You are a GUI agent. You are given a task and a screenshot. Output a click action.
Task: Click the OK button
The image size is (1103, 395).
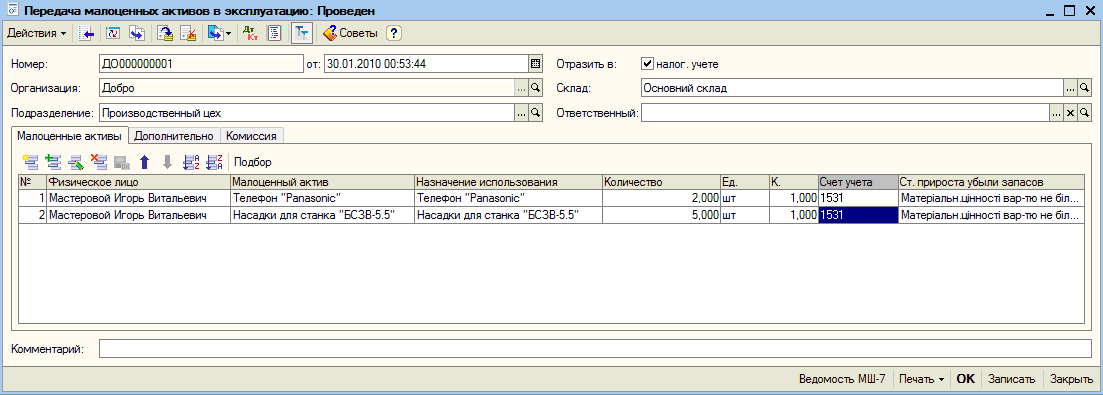pyautogui.click(x=966, y=379)
